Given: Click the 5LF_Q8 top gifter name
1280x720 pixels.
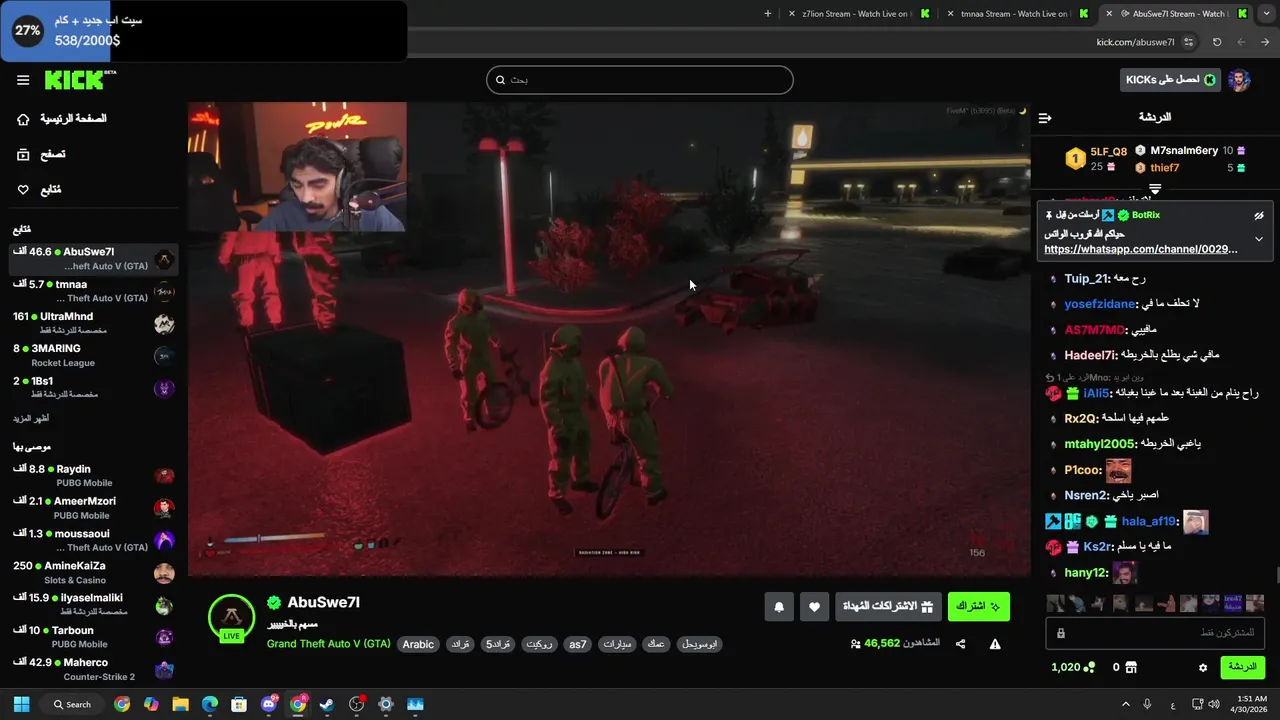Looking at the screenshot, I should [x=1108, y=152].
